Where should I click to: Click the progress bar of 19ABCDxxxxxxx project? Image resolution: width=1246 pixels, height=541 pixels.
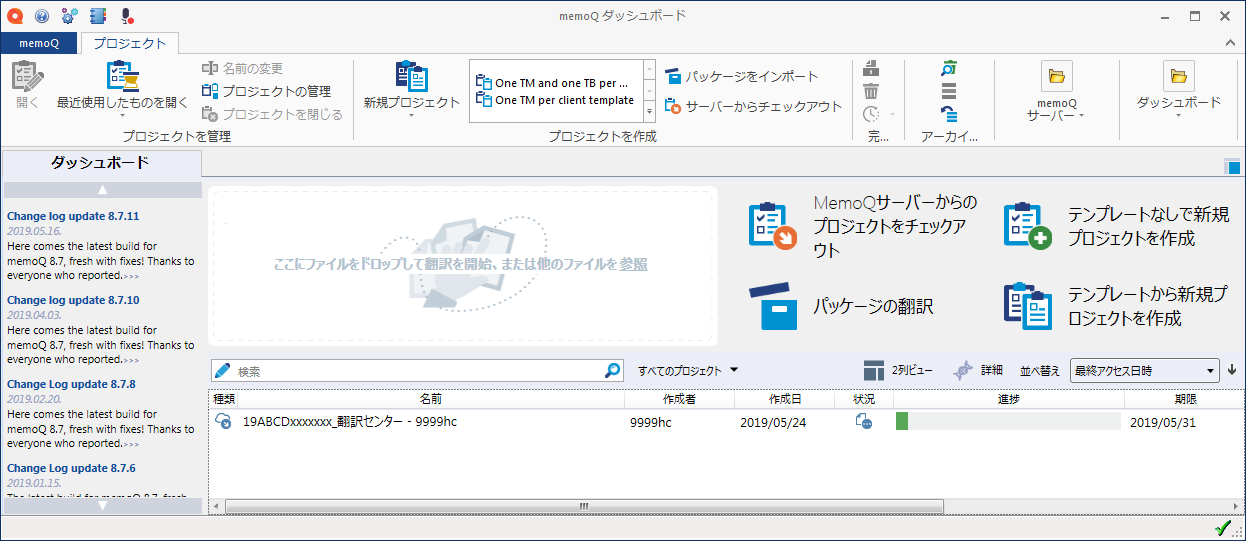(x=1007, y=422)
